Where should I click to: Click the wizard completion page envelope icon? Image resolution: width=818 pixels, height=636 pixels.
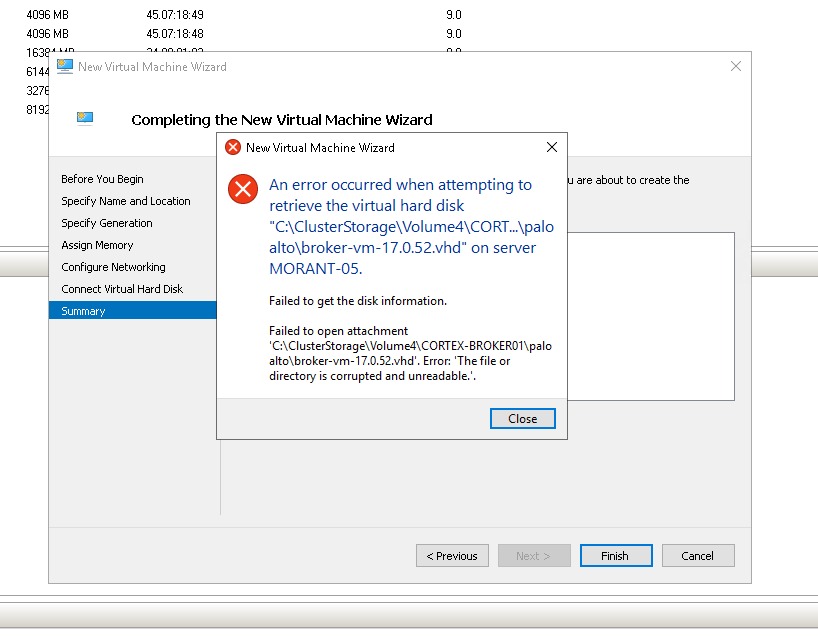(85, 117)
